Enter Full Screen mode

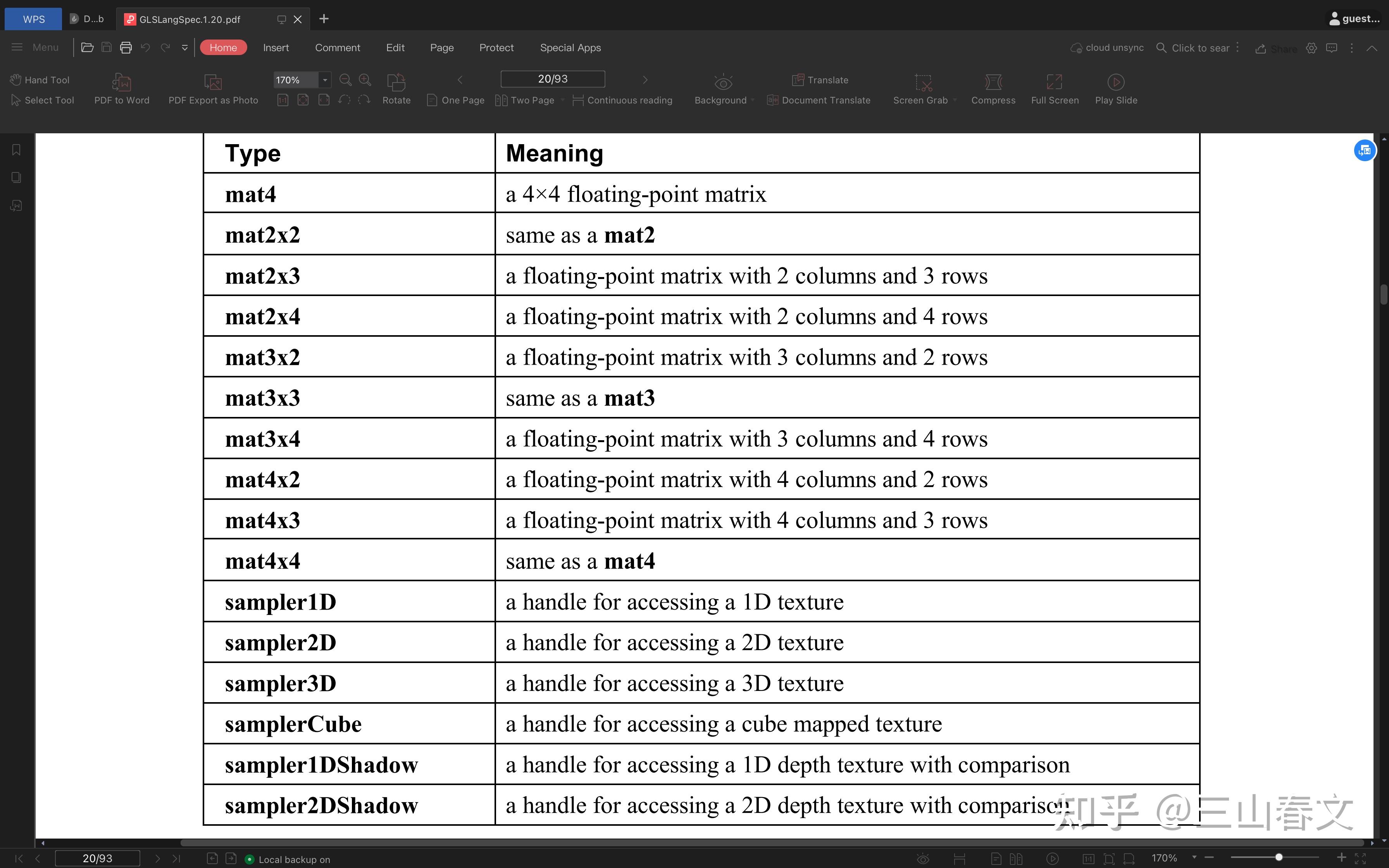1055,89
